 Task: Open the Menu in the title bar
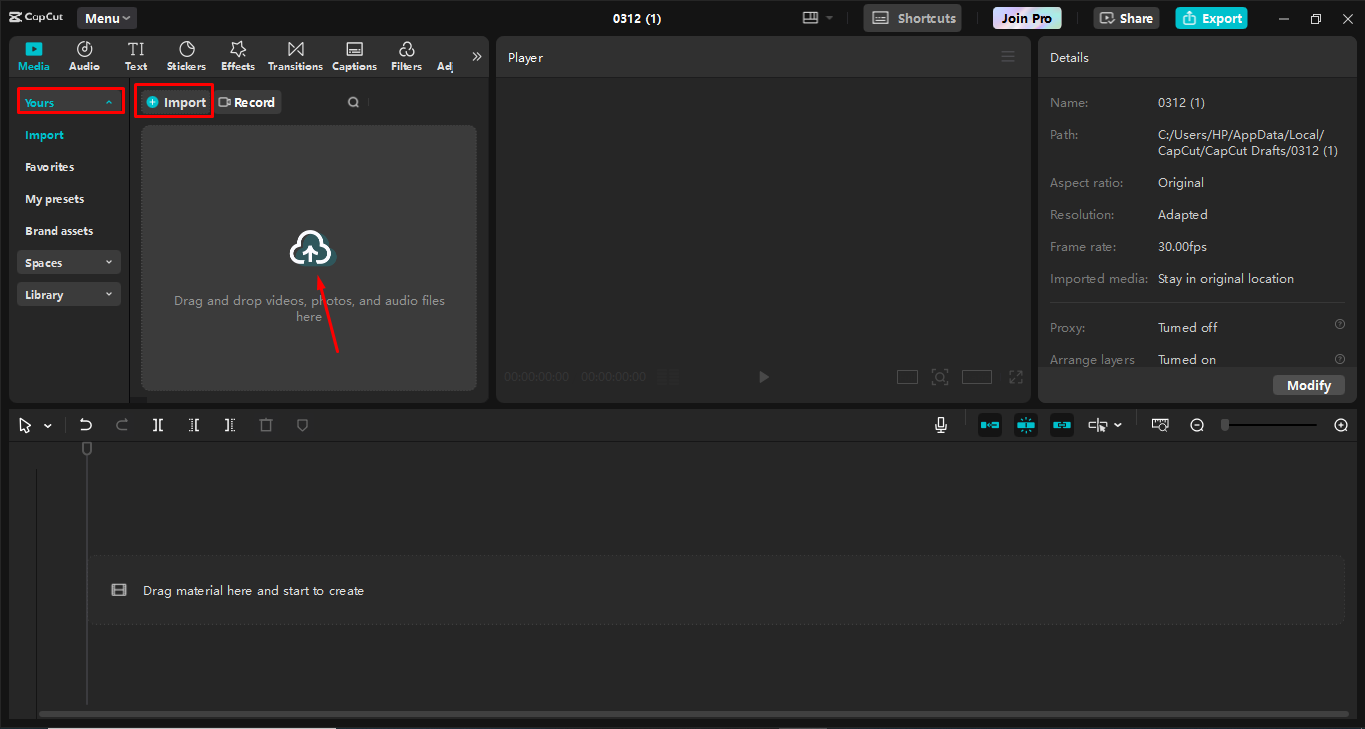tap(106, 17)
